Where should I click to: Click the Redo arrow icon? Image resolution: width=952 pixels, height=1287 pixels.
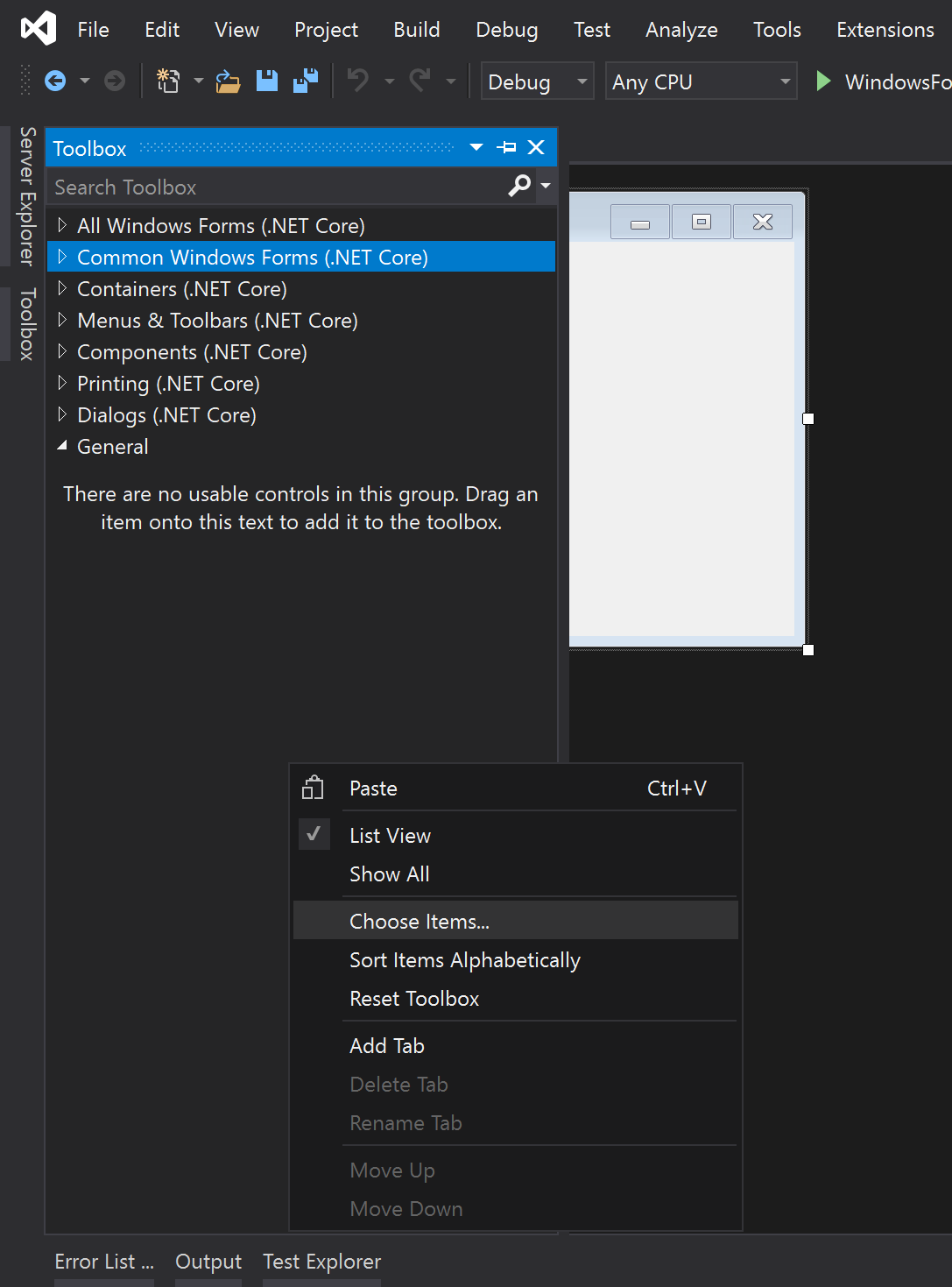(x=420, y=81)
